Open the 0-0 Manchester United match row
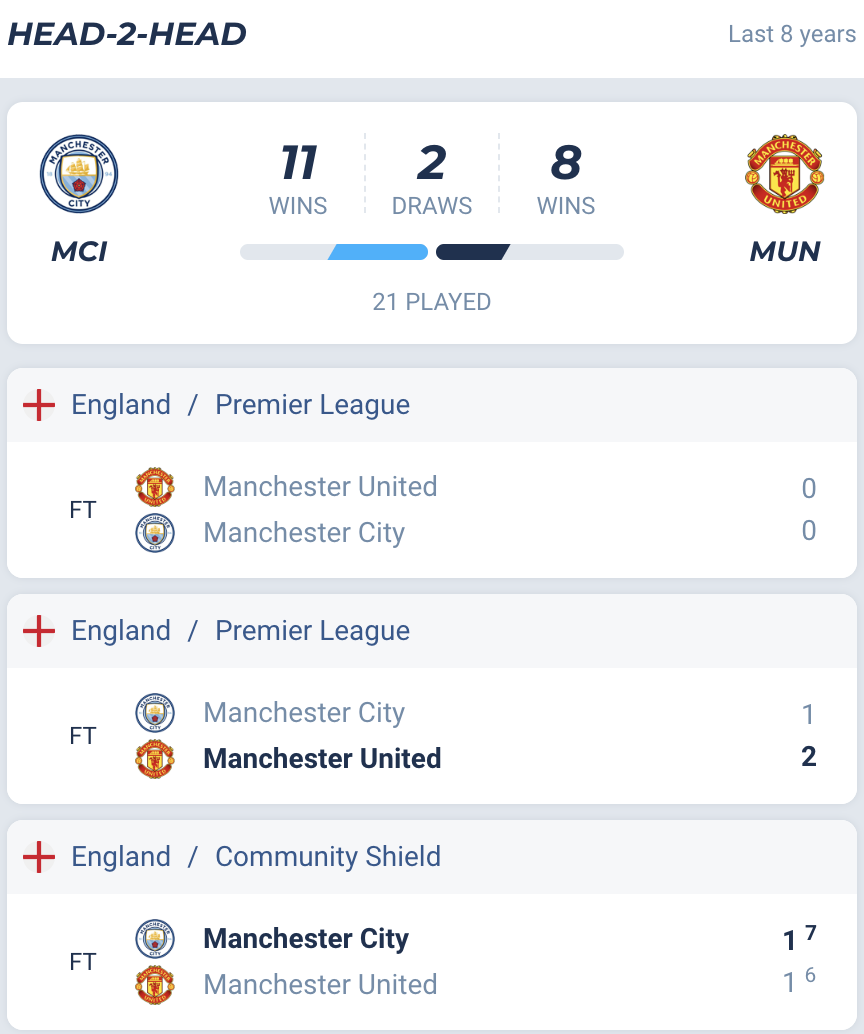Image resolution: width=864 pixels, height=1034 pixels. coord(432,510)
